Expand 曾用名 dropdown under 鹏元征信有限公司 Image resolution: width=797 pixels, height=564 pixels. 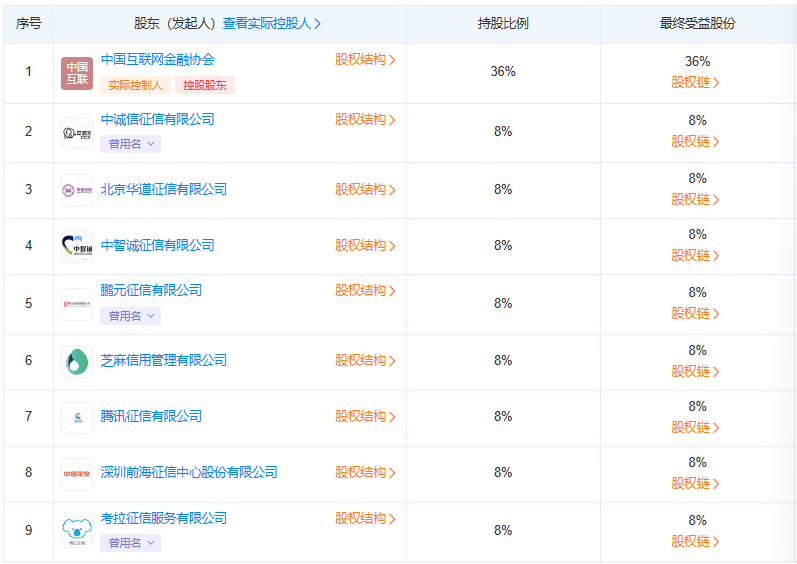131,316
